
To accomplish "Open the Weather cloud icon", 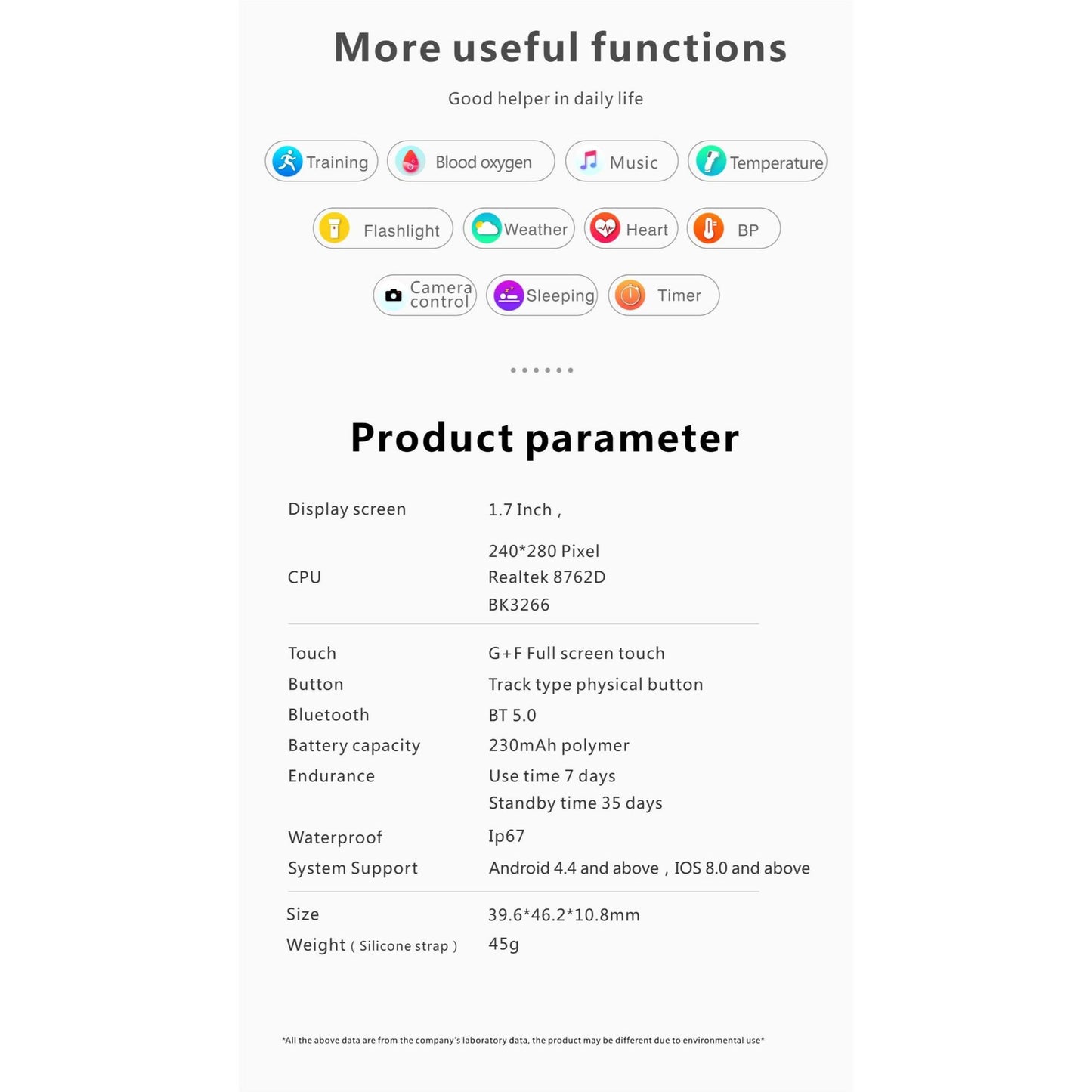I will 486,228.
